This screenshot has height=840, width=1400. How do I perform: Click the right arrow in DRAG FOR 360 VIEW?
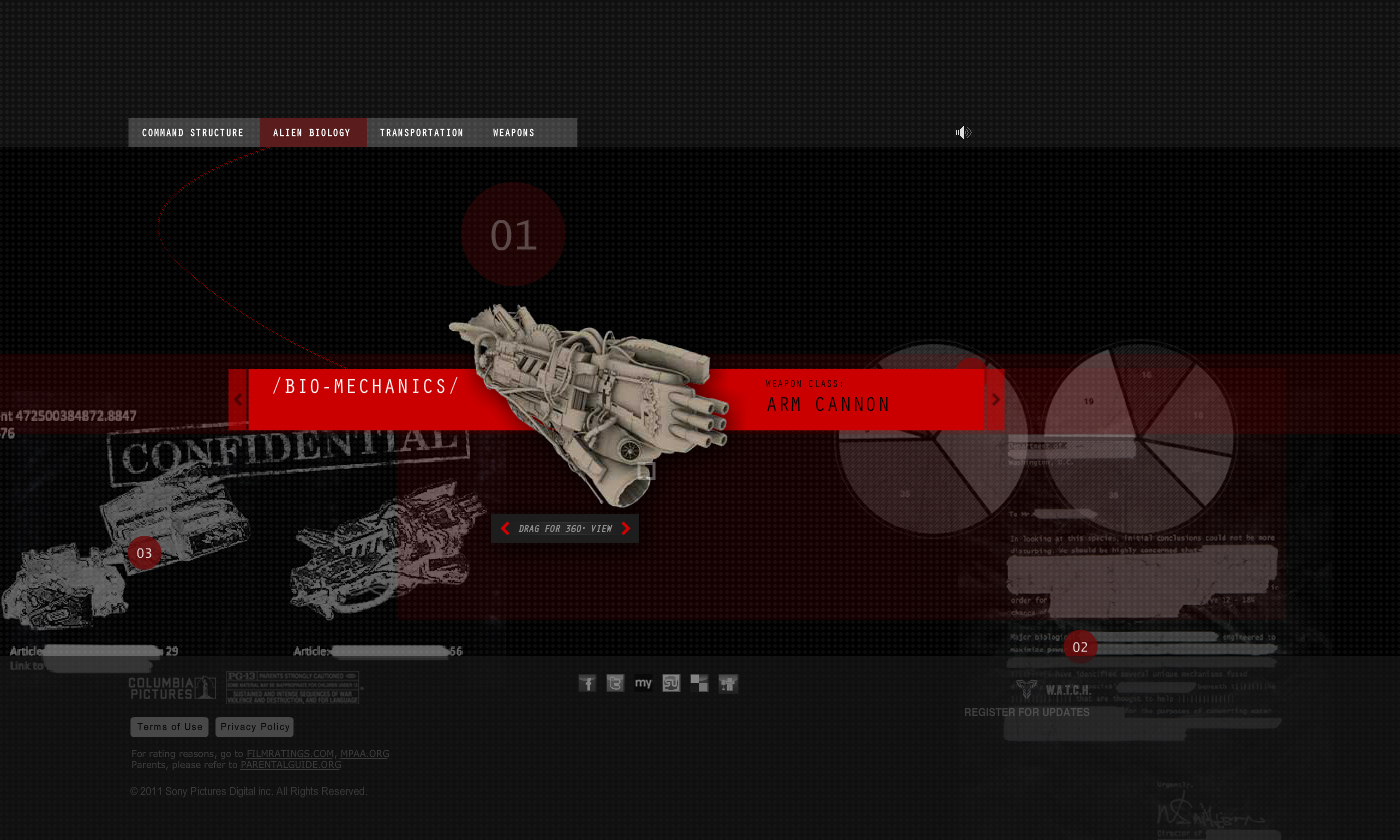[626, 528]
